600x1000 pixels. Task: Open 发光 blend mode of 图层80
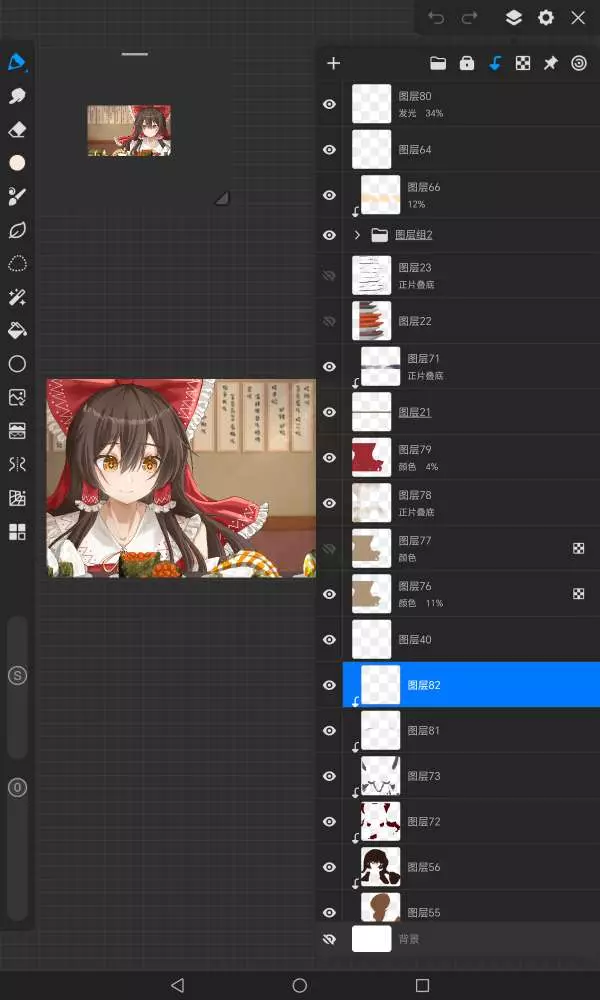click(x=407, y=114)
